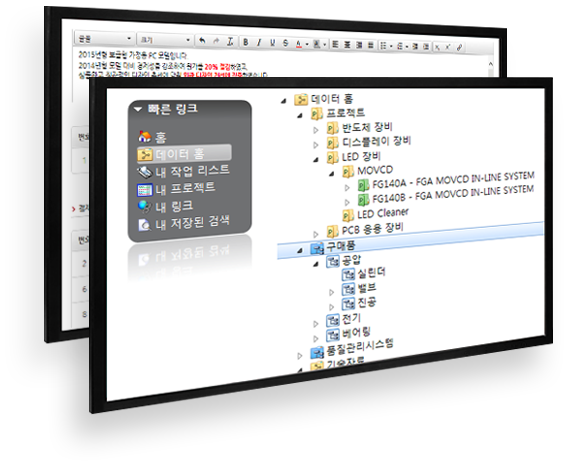Viewport: 568px width, 468px height.
Task: Click the 내 링크 globe icon
Action: coord(145,206)
